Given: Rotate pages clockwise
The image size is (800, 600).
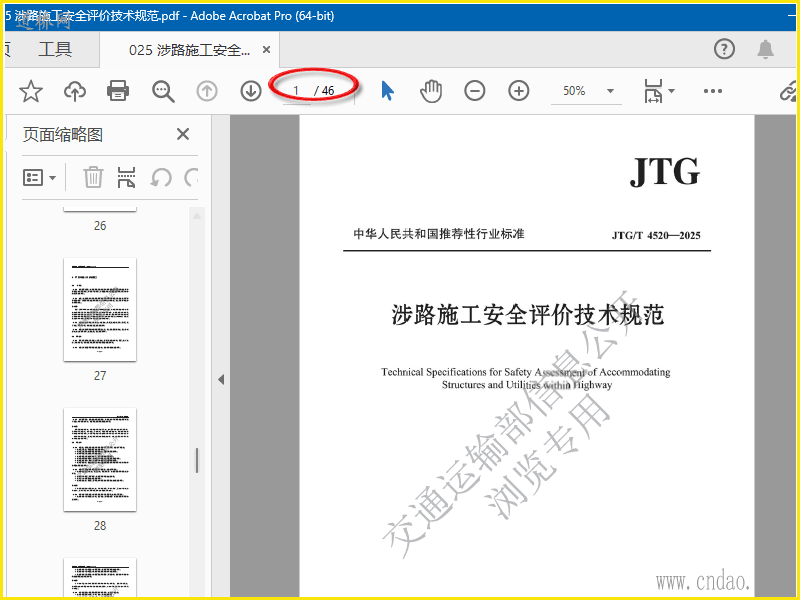Looking at the screenshot, I should [191, 178].
